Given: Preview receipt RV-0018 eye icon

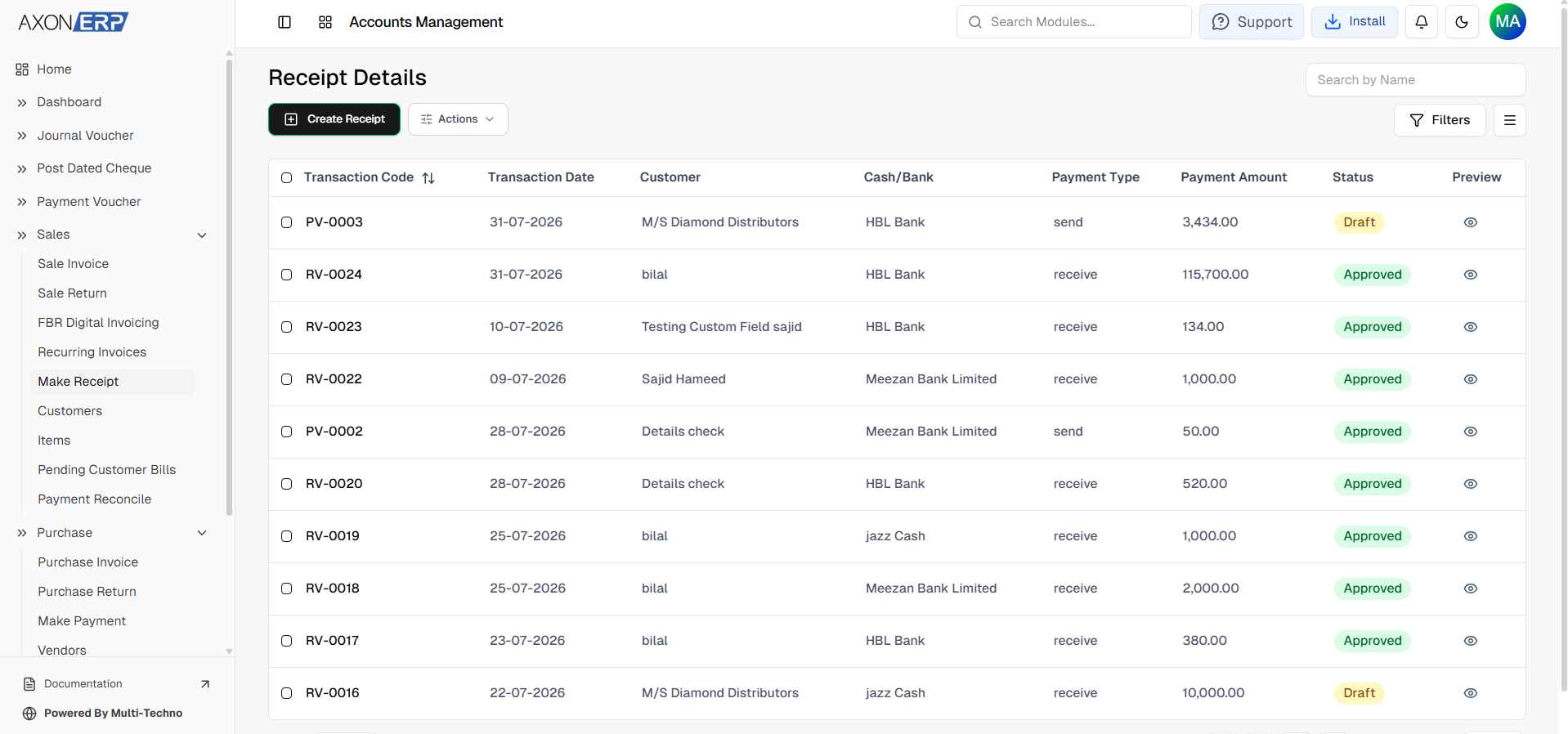Looking at the screenshot, I should pos(1471,589).
